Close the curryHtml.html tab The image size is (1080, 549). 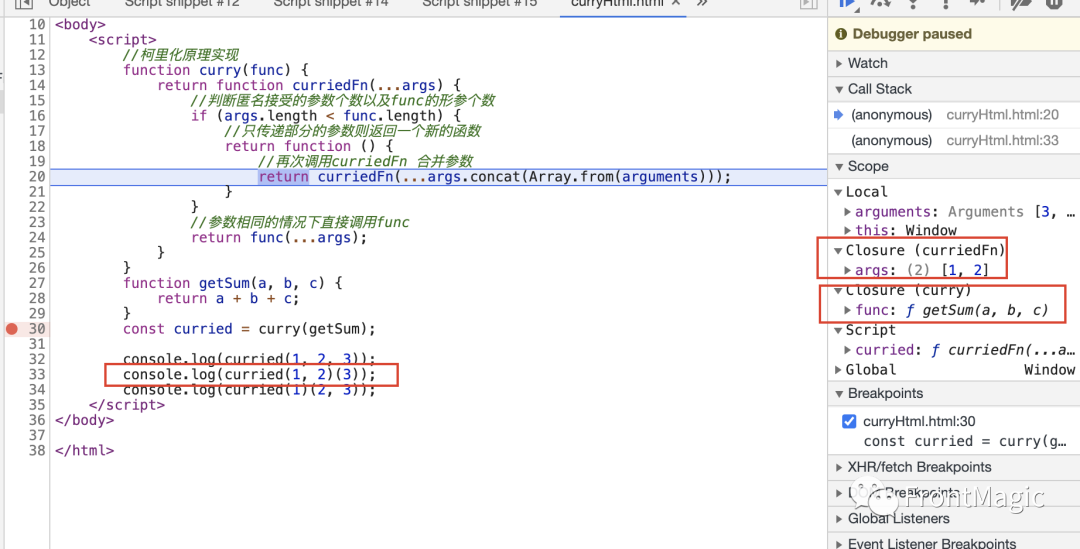(676, 3)
